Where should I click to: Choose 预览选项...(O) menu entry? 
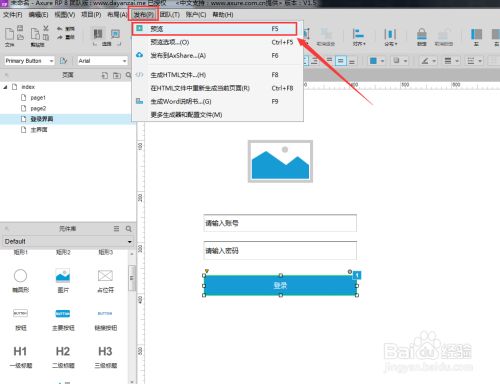point(218,42)
